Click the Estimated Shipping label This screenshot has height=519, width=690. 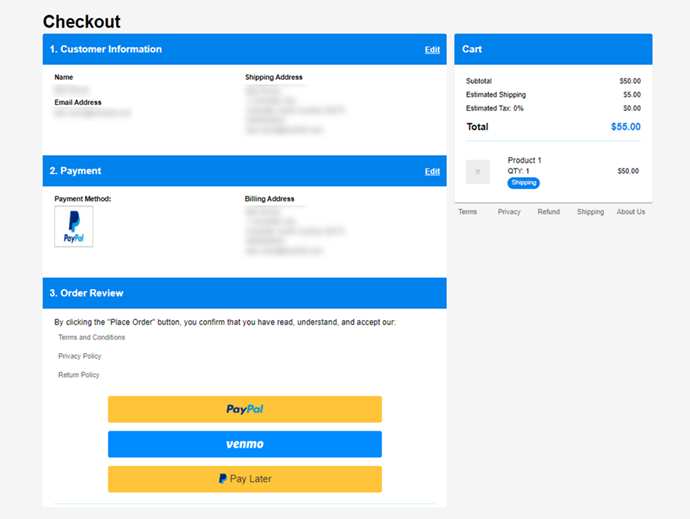pyautogui.click(x=496, y=95)
